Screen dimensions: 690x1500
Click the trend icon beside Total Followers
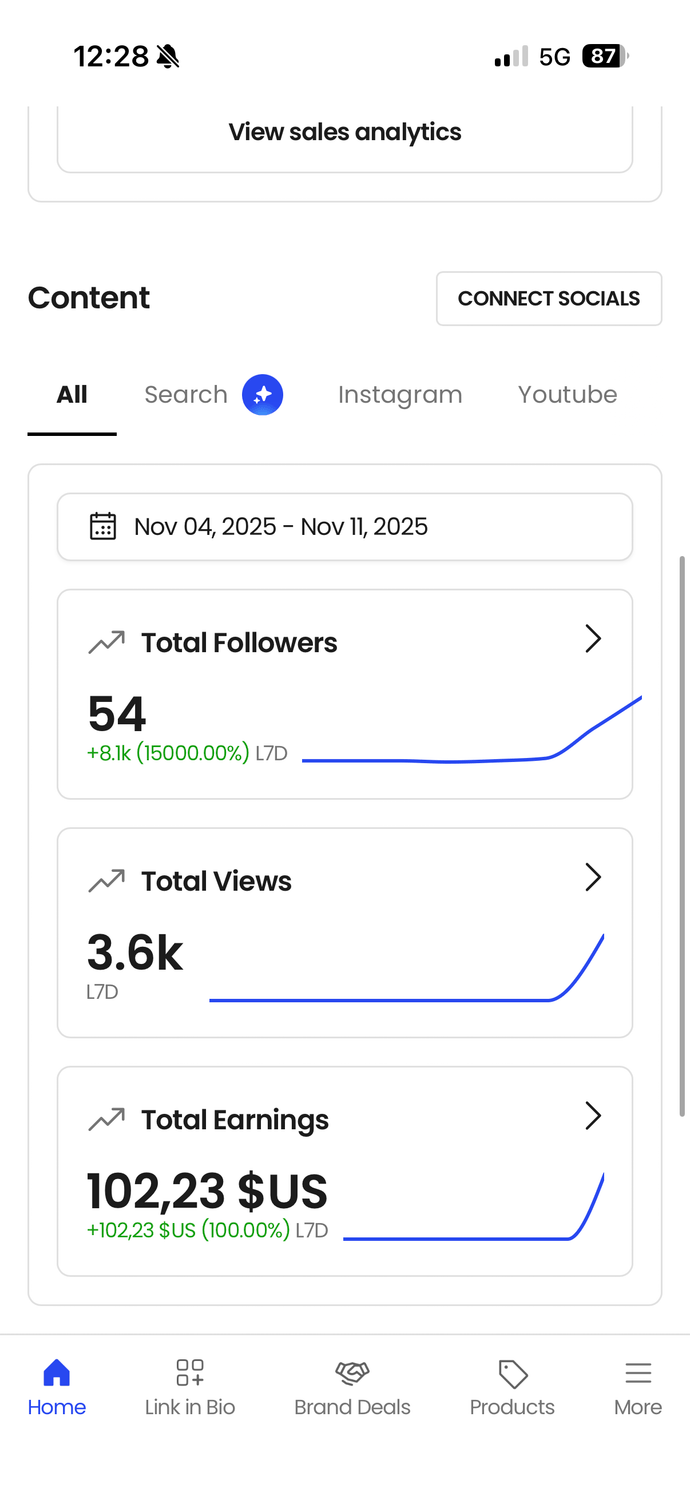pos(106,642)
